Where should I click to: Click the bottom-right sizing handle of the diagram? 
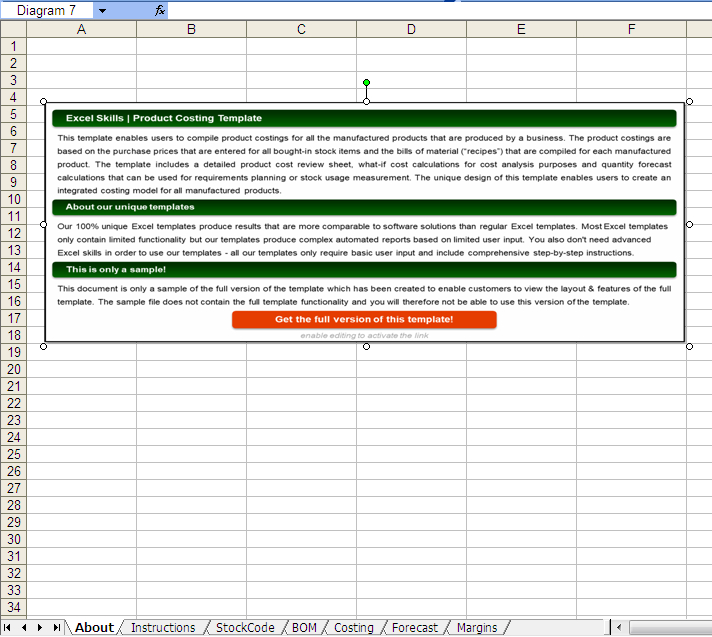689,346
